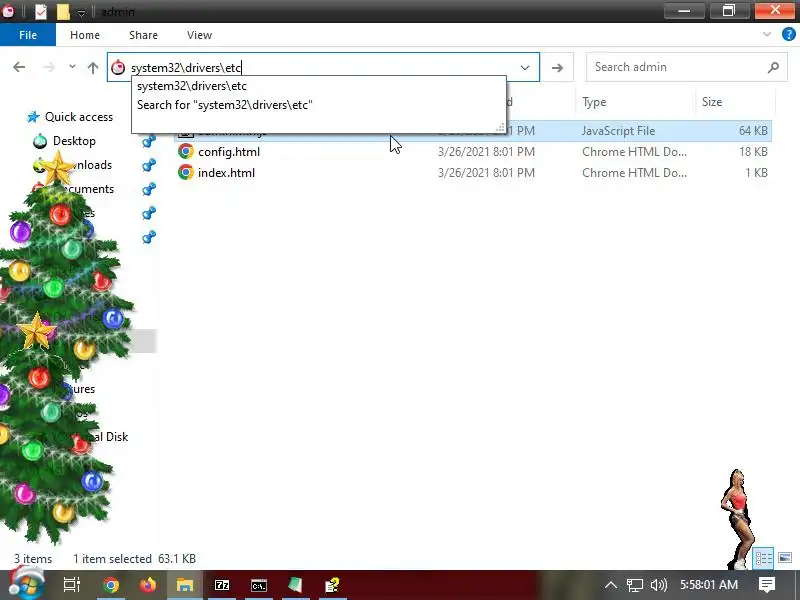Click the 3/26/2021 8:01 PM date for config.html
The height and width of the screenshot is (600, 800).
pos(486,152)
